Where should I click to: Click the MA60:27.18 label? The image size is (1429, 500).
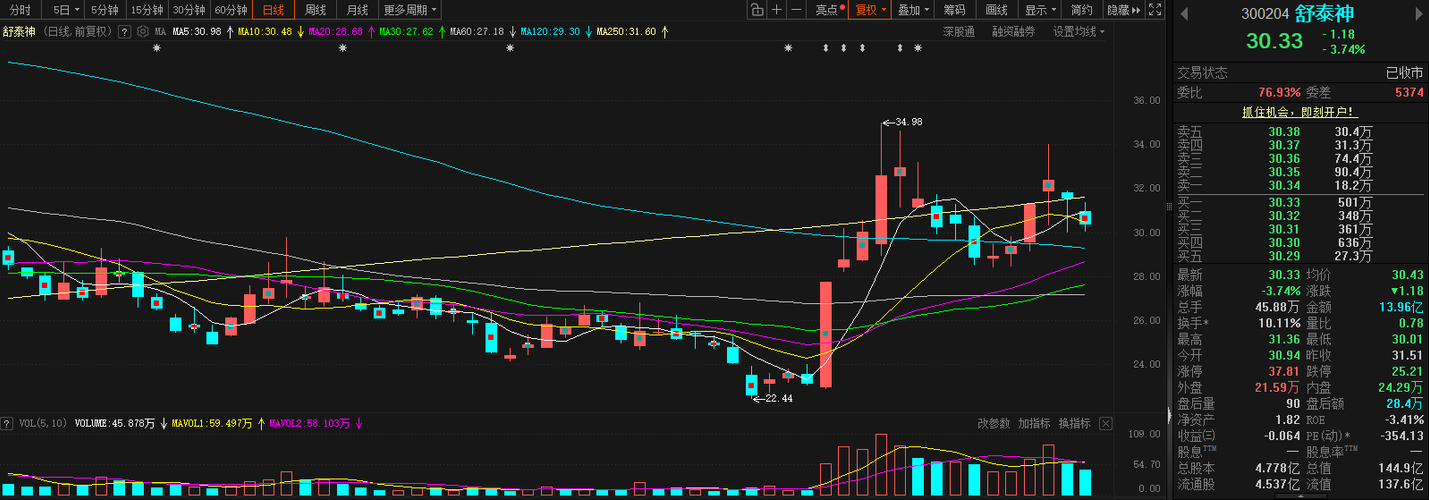[x=476, y=31]
